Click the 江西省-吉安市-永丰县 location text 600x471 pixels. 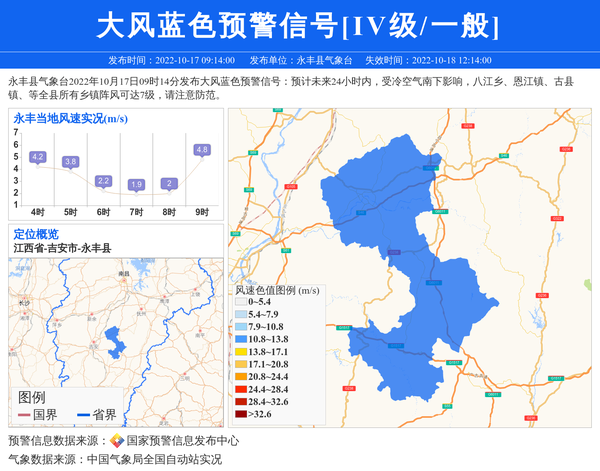(62, 248)
